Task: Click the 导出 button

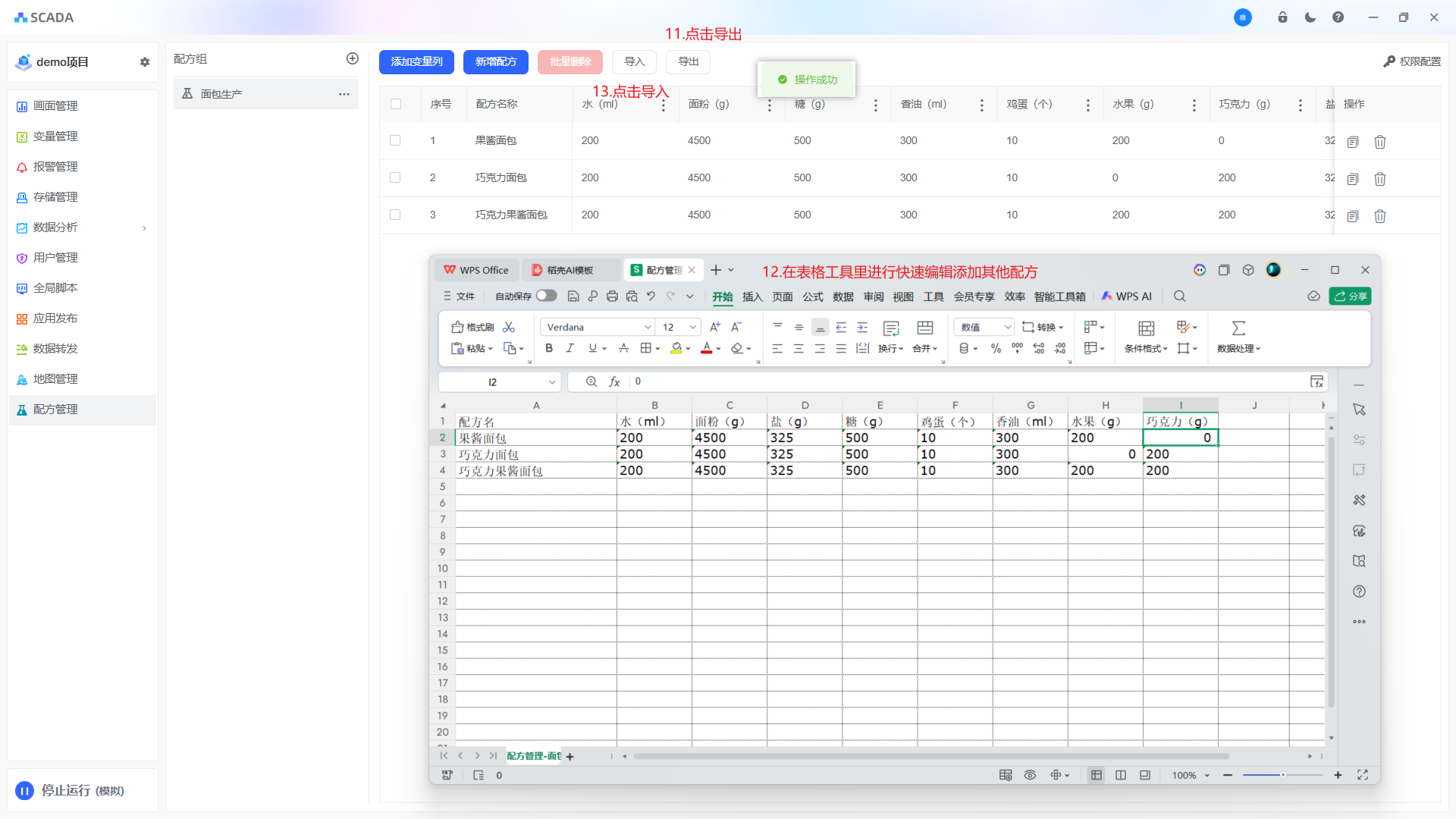Action: click(x=688, y=62)
